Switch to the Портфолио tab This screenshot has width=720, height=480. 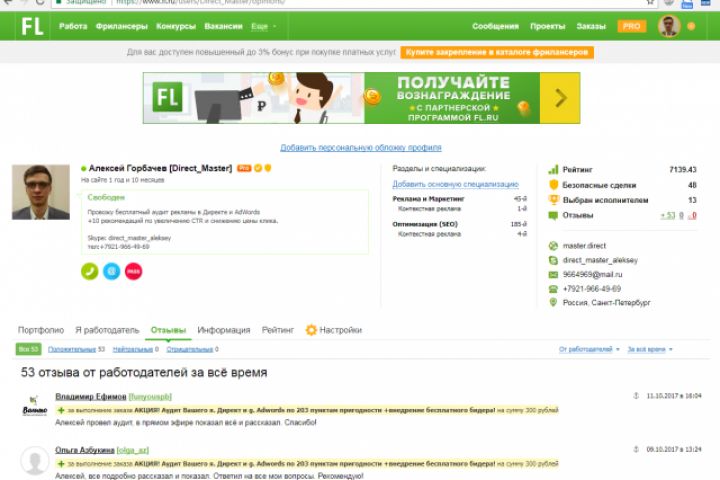click(x=41, y=330)
